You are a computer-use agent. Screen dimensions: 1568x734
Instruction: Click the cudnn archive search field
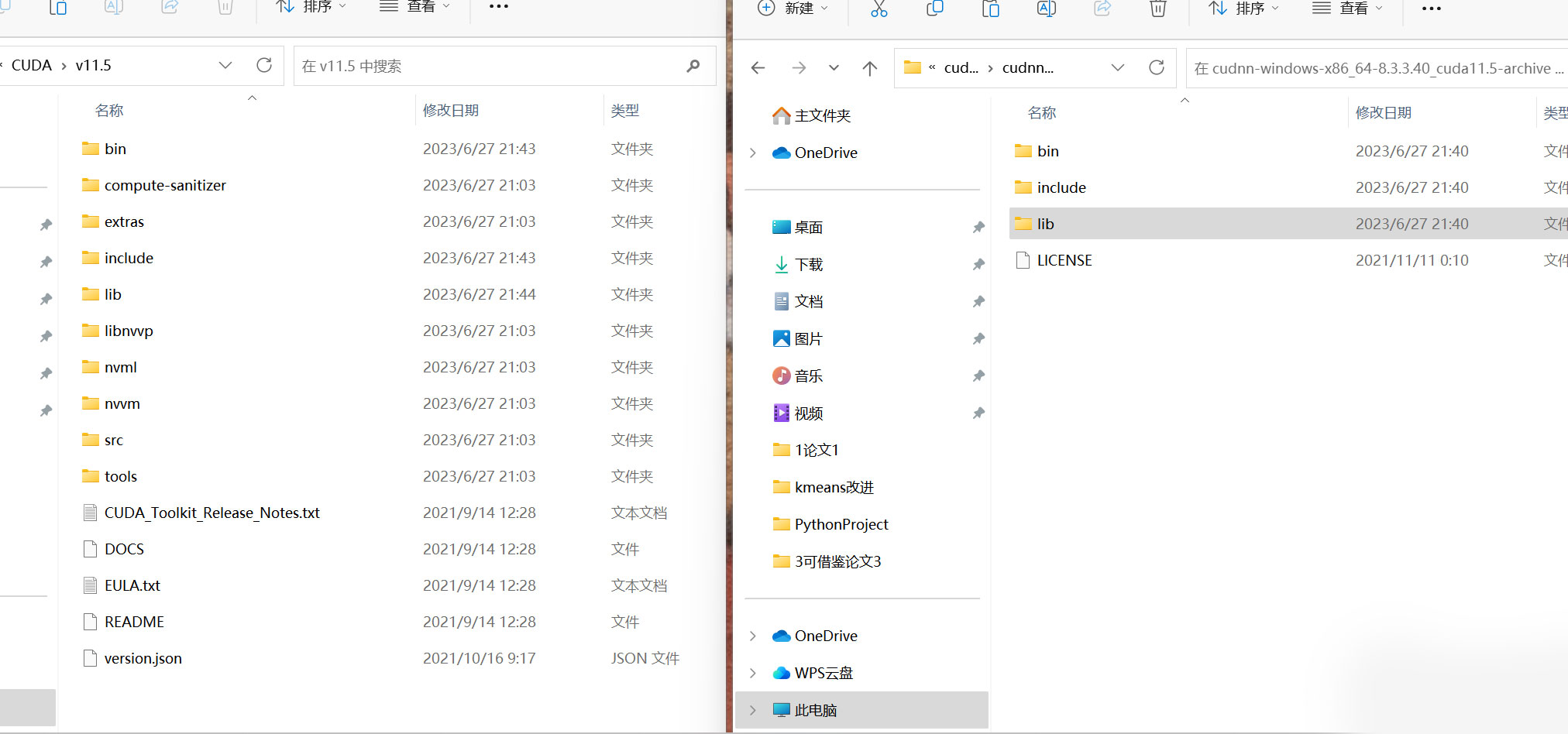pyautogui.click(x=1375, y=68)
